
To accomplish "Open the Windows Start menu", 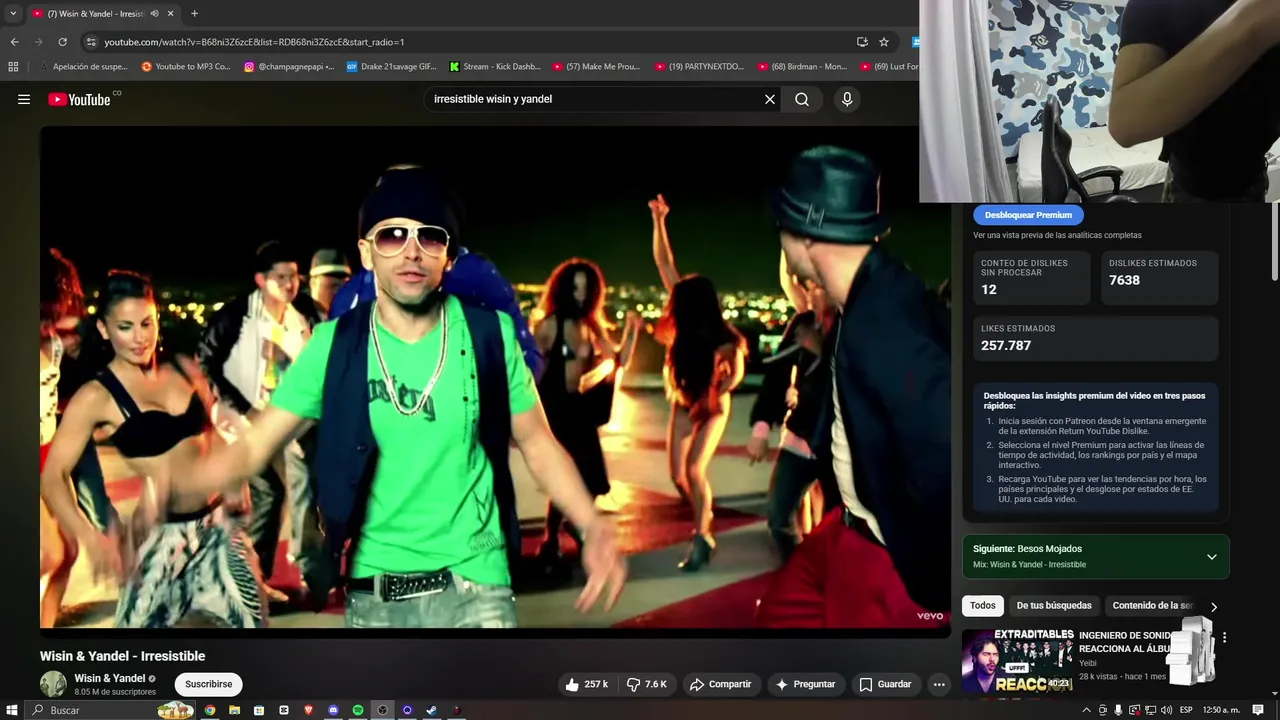I will click(x=11, y=710).
